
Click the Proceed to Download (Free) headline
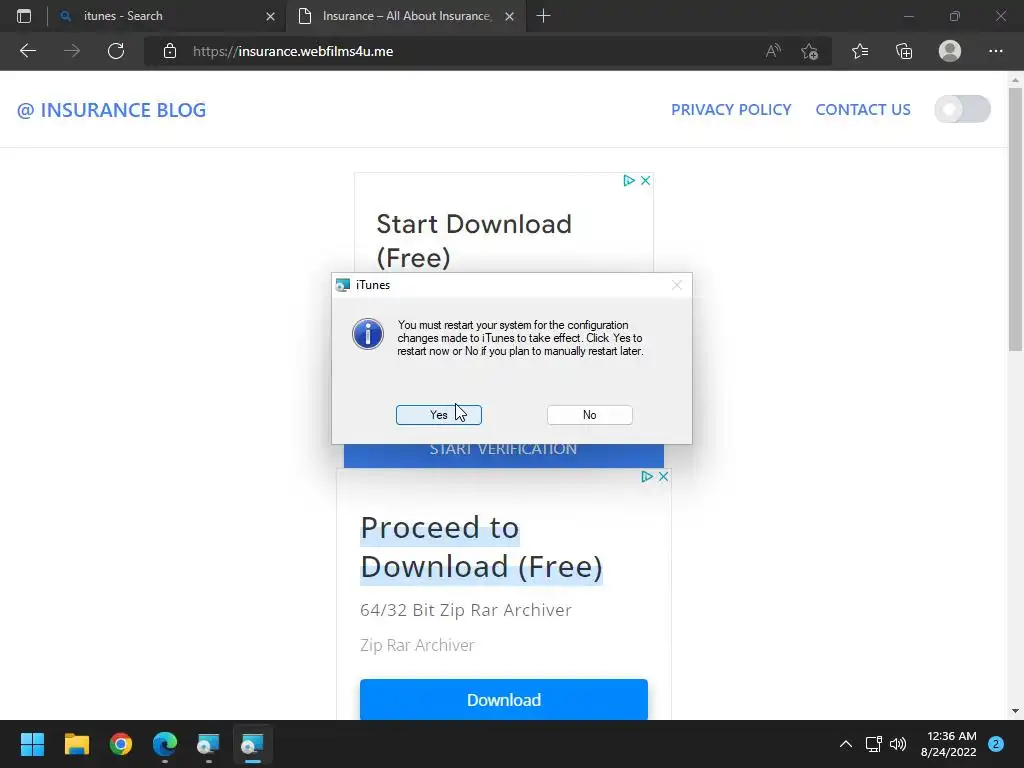tap(481, 547)
